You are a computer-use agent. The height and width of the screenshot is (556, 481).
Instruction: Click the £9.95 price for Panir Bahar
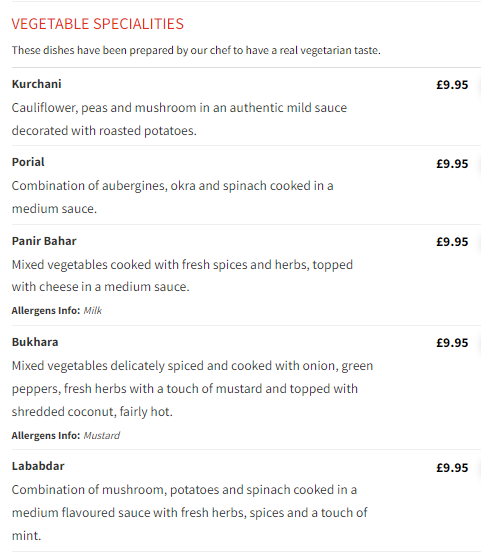[452, 242]
